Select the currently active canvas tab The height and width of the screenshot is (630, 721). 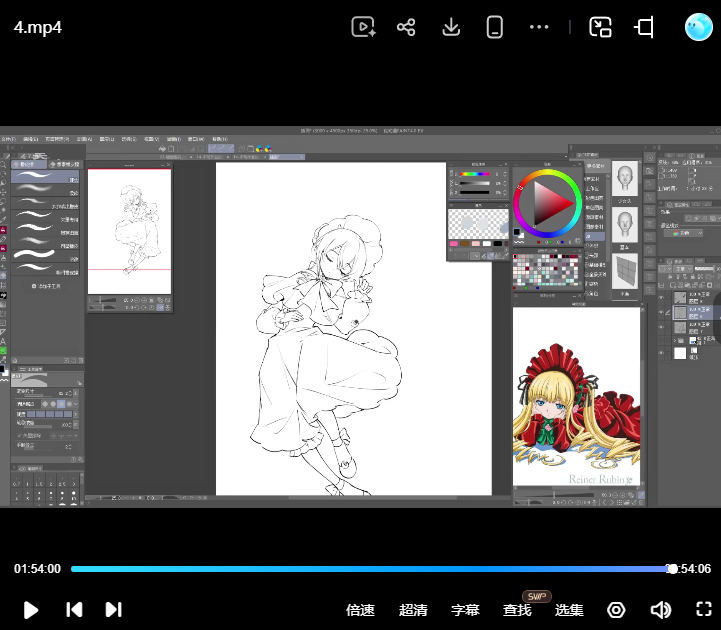286,157
